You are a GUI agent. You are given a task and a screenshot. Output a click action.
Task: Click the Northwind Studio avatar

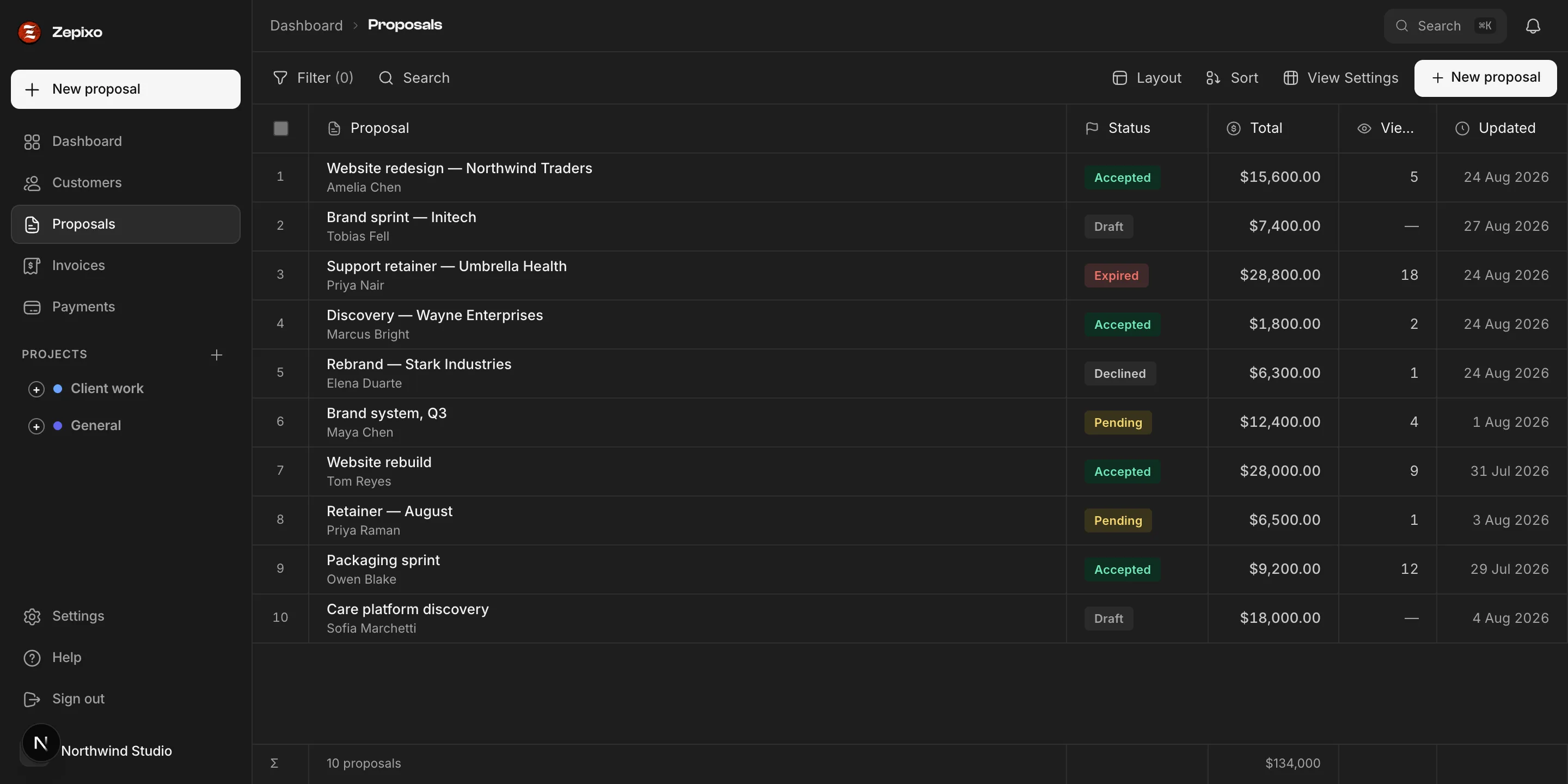(41, 743)
